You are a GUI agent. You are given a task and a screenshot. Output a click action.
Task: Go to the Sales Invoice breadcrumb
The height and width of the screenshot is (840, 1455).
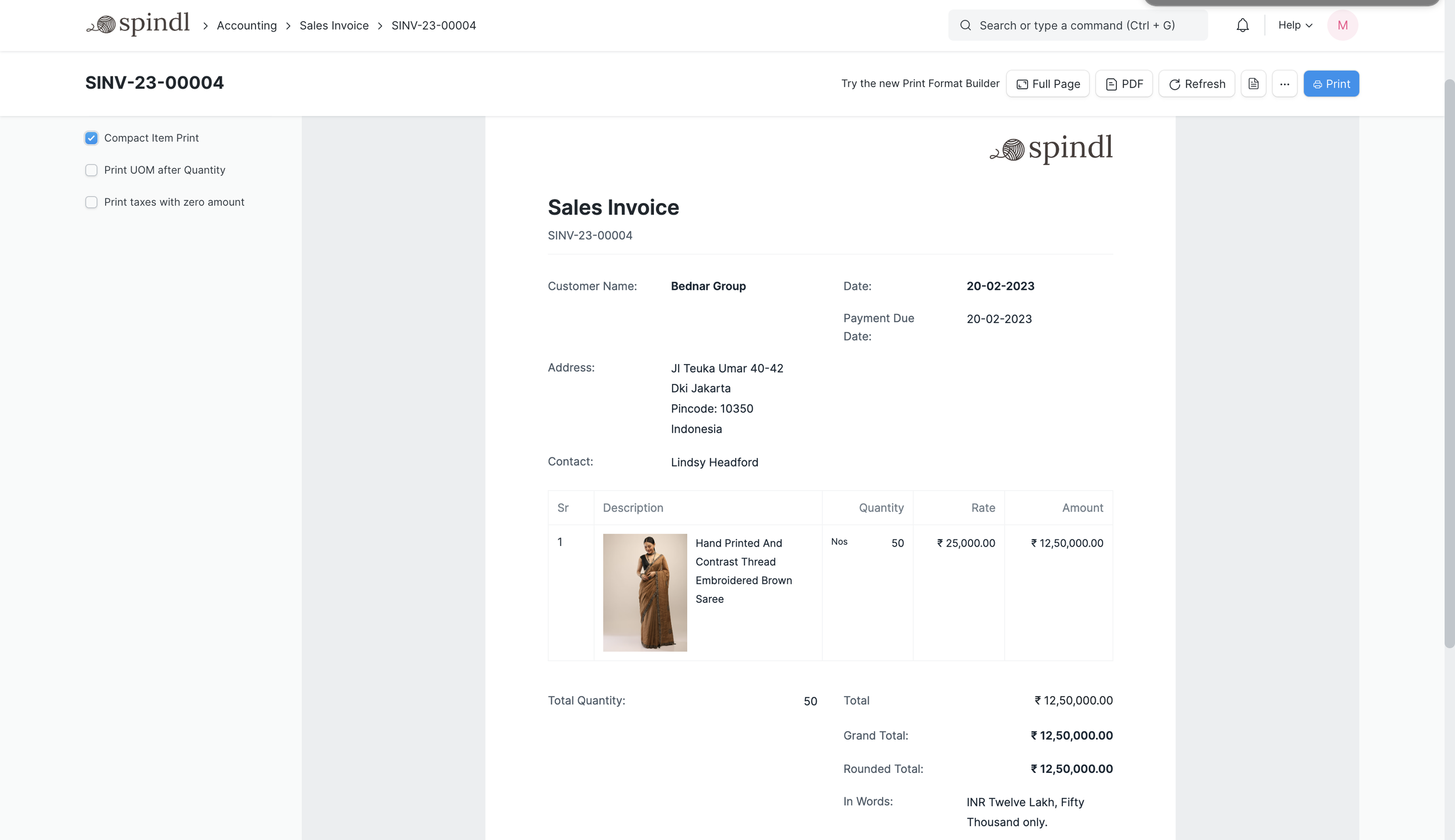334,26
